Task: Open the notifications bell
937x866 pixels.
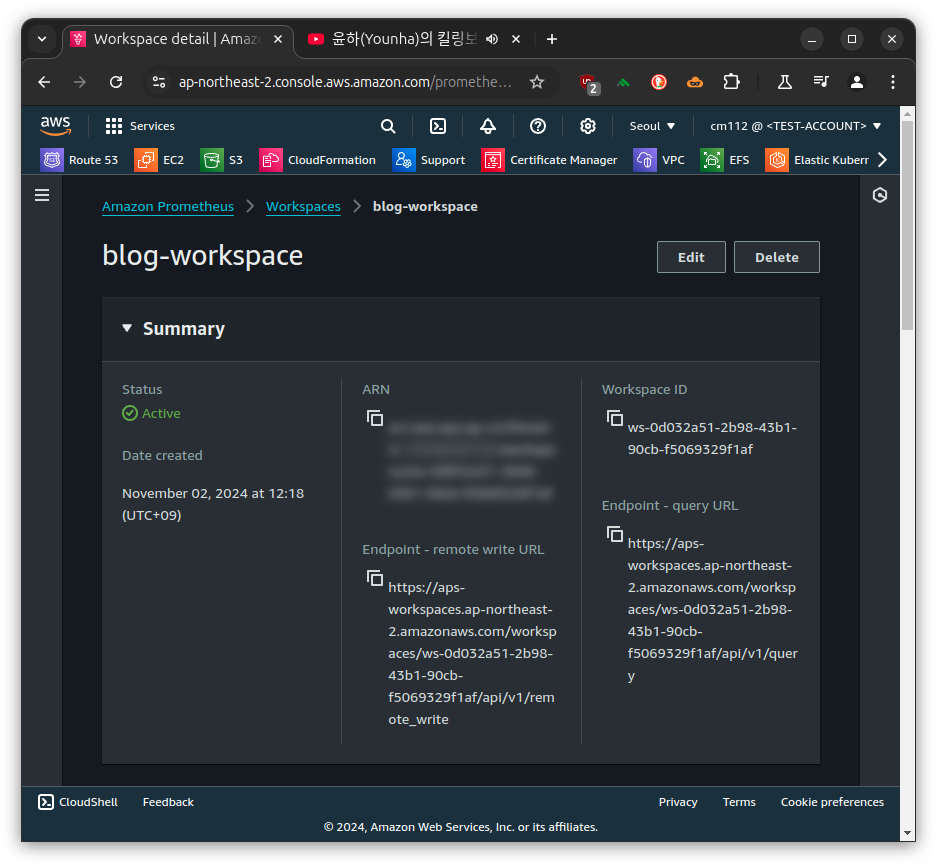Action: [x=488, y=126]
